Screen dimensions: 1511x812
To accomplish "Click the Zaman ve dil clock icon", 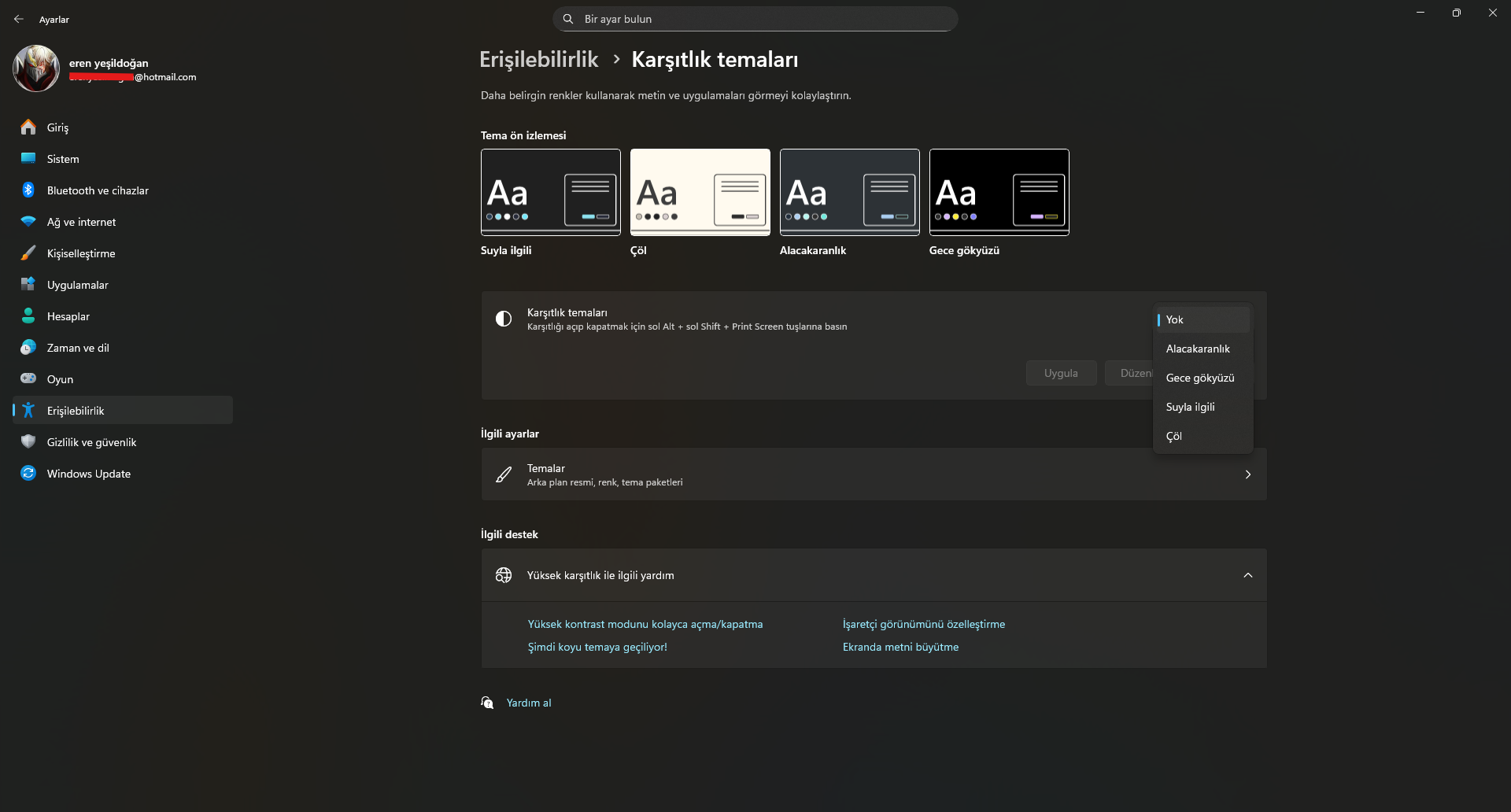I will click(x=28, y=347).
